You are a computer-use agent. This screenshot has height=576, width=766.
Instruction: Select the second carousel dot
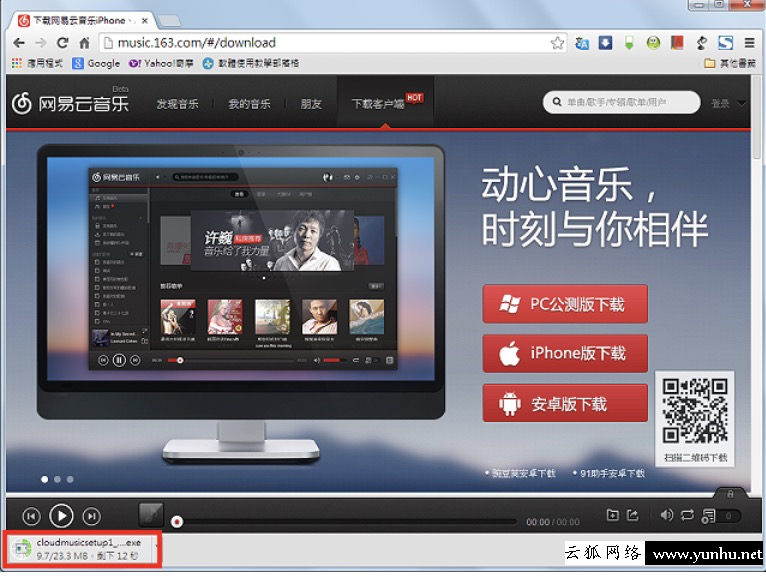coord(57,479)
